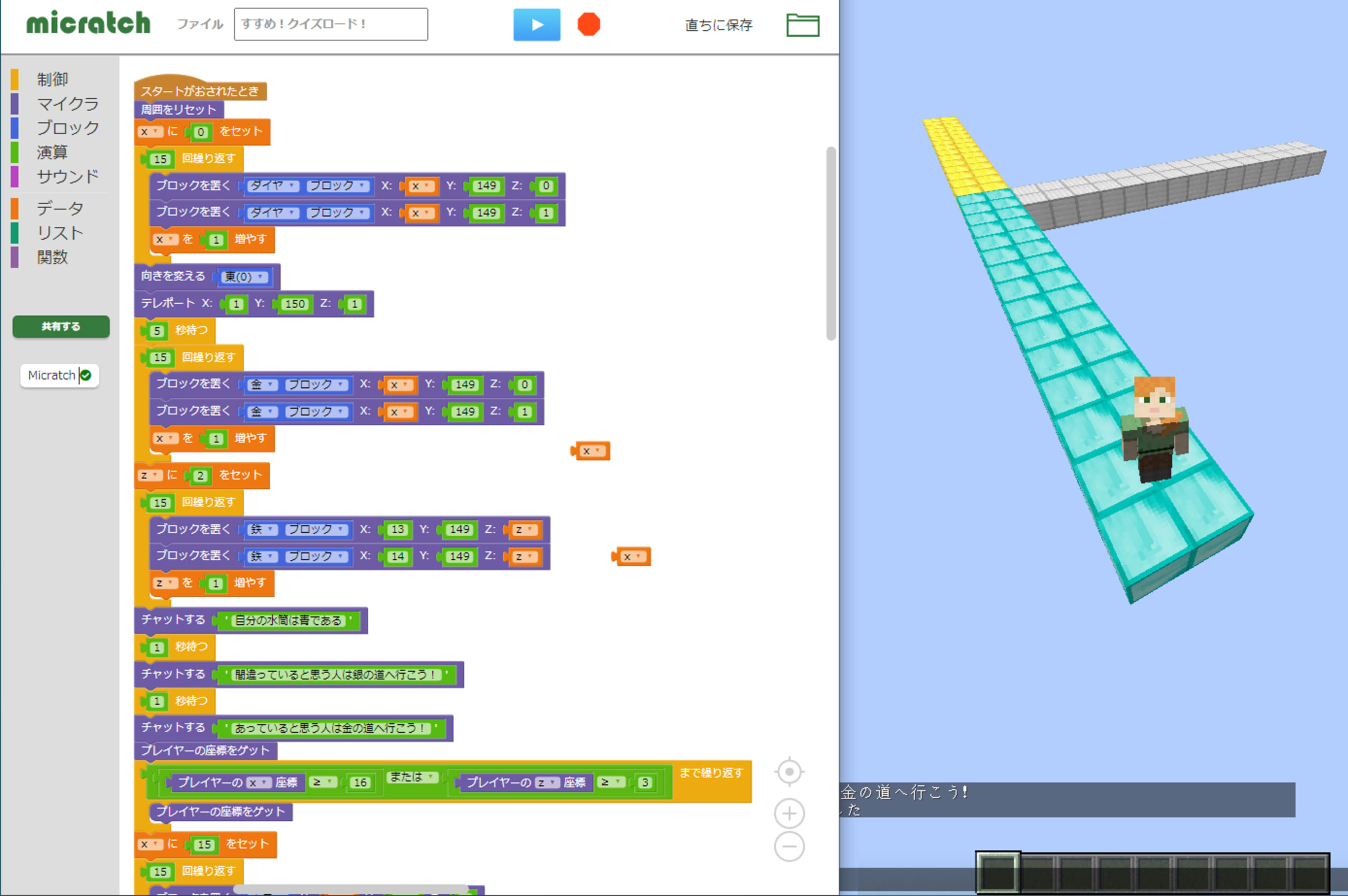Open the green folder icon
Viewport: 1348px width, 896px height.
click(803, 25)
